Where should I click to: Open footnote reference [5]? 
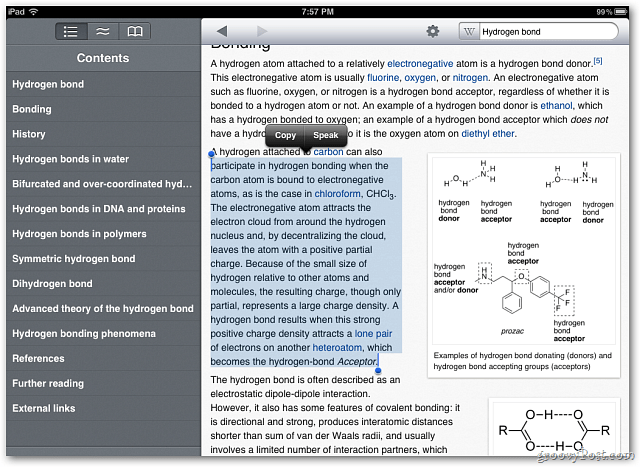[x=598, y=61]
